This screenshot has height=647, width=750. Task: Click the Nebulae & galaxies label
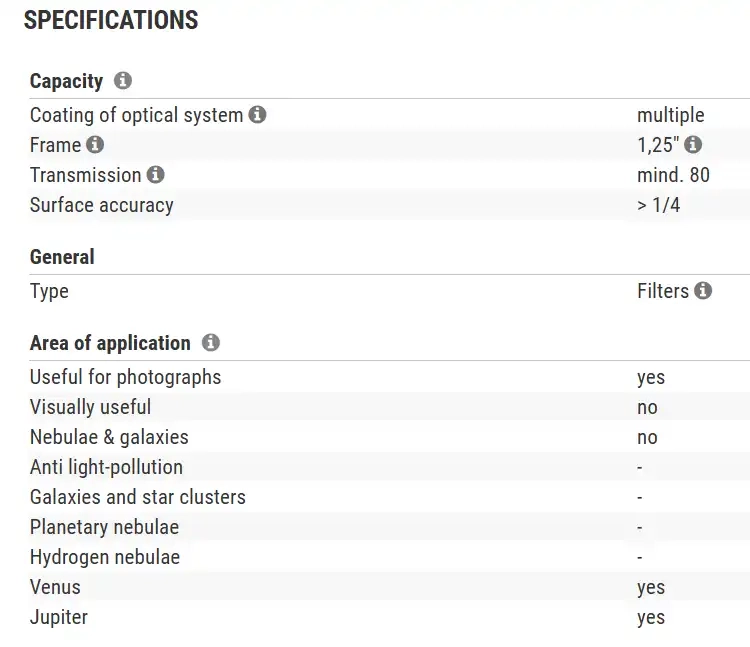[x=109, y=437]
